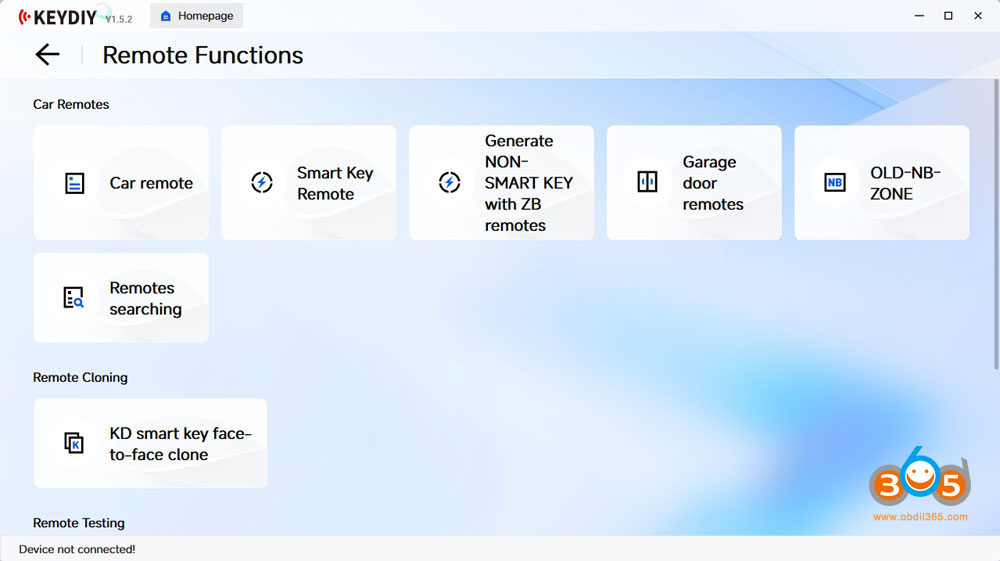Click the Remotes searching magnifier icon
The height and width of the screenshot is (561, 1000).
tap(74, 298)
